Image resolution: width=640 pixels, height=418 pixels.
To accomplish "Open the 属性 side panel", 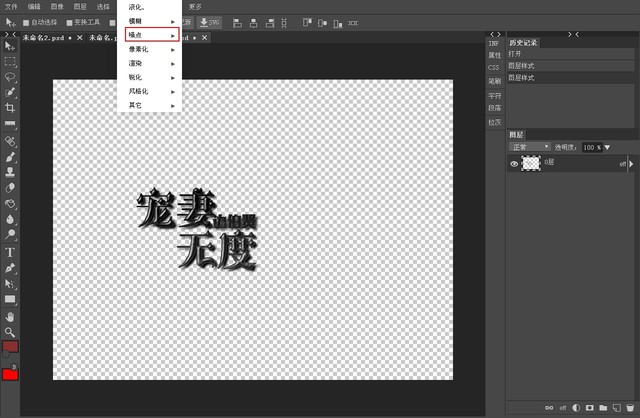I will 494,55.
